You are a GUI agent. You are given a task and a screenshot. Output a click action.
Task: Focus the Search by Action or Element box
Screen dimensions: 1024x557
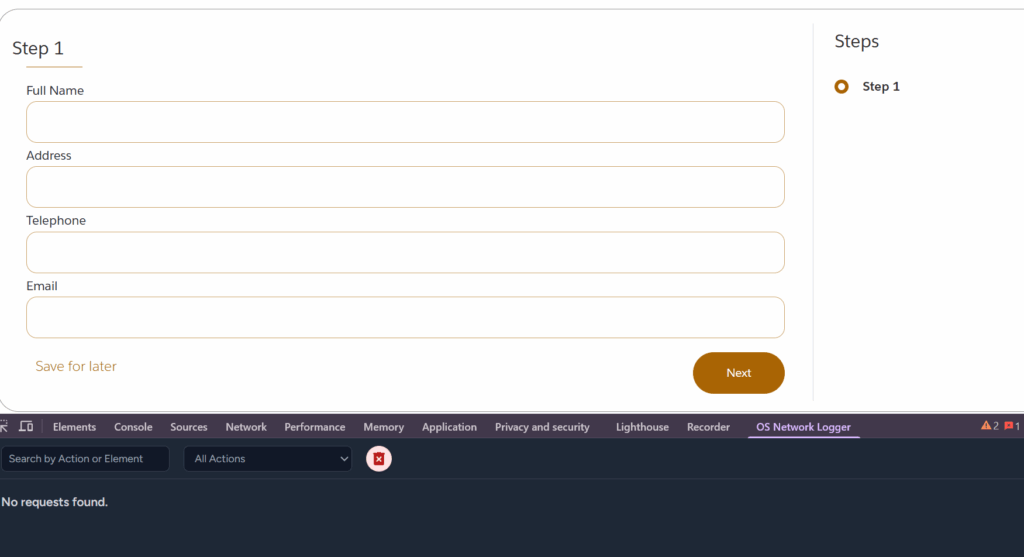coord(85,458)
